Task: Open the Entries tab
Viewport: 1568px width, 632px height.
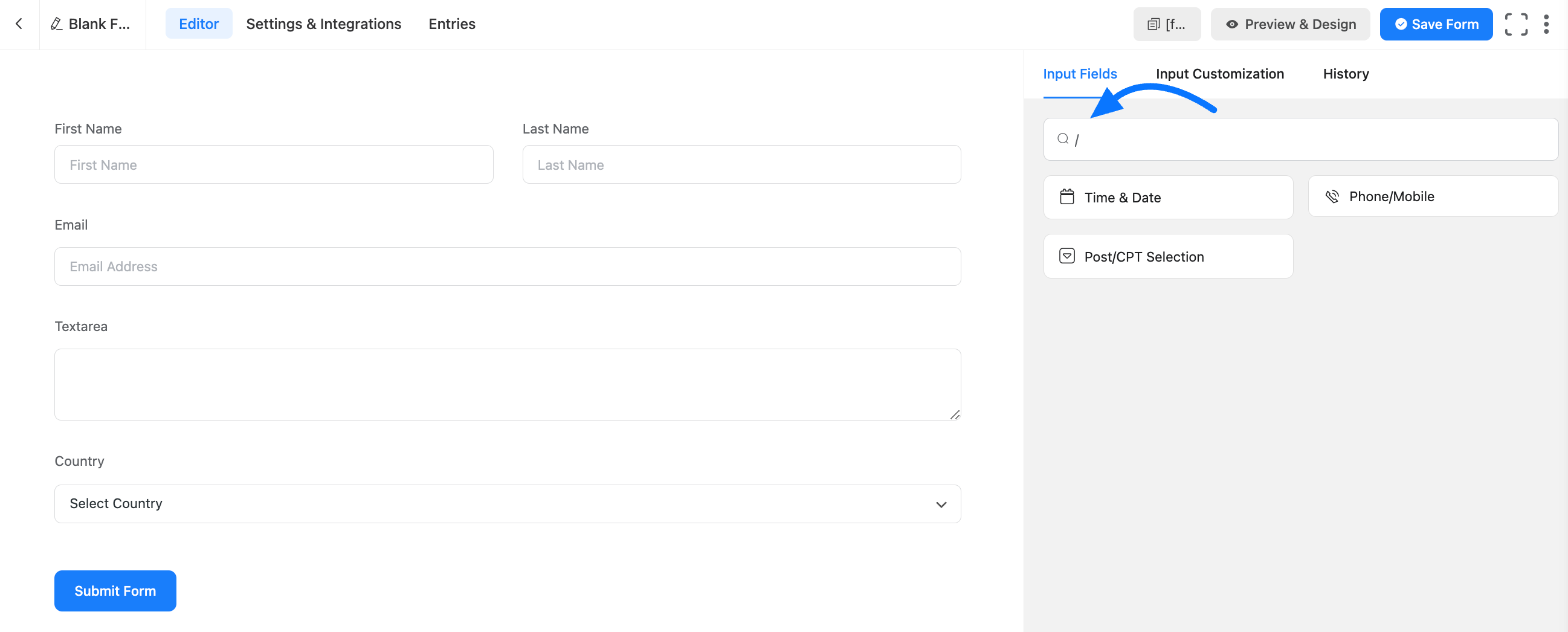Action: click(451, 24)
